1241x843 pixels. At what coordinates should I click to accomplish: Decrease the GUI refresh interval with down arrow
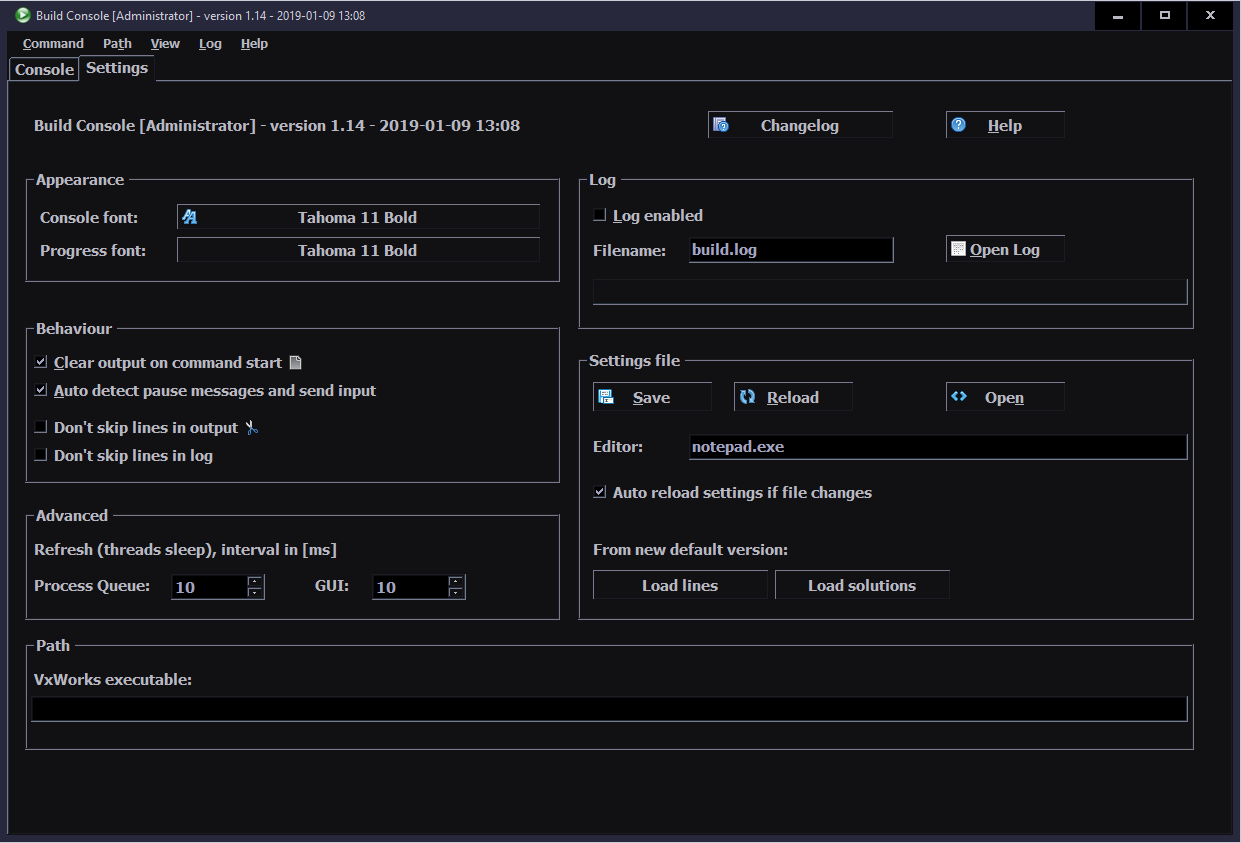click(456, 593)
